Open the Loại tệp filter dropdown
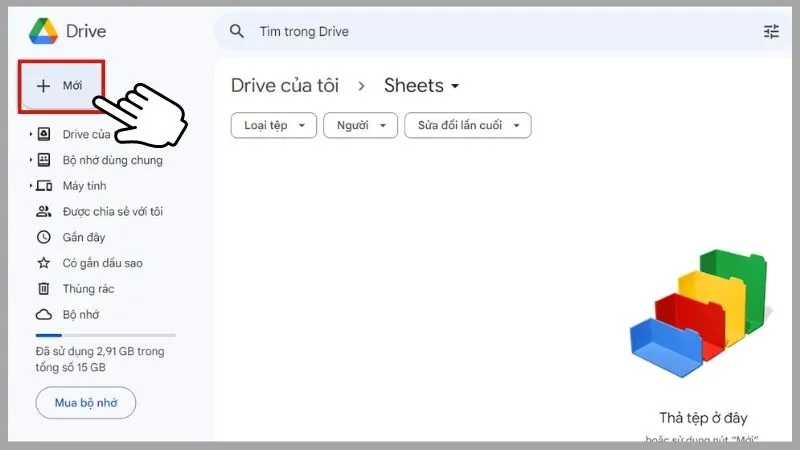 tap(274, 126)
